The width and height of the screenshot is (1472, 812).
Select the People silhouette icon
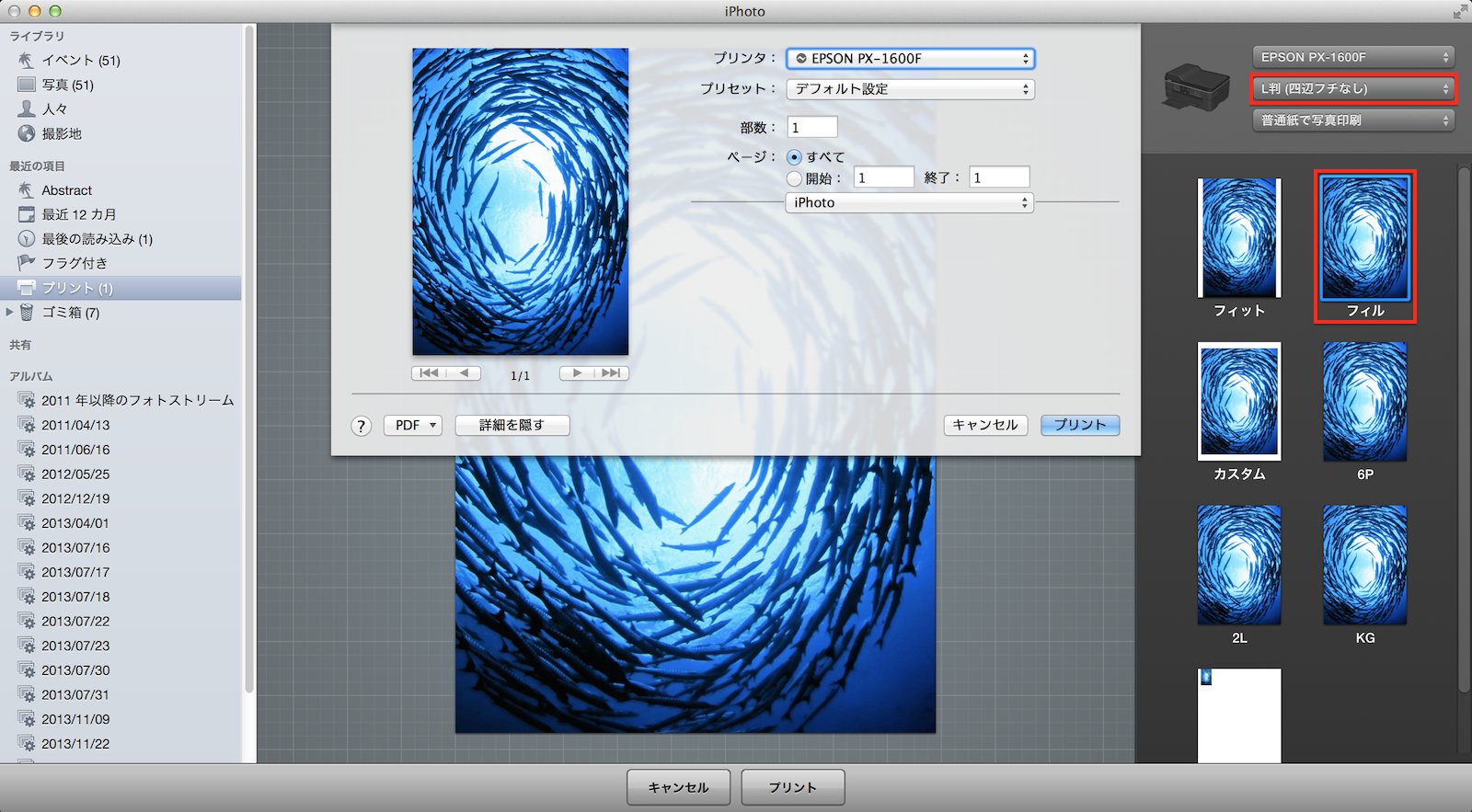click(x=26, y=109)
